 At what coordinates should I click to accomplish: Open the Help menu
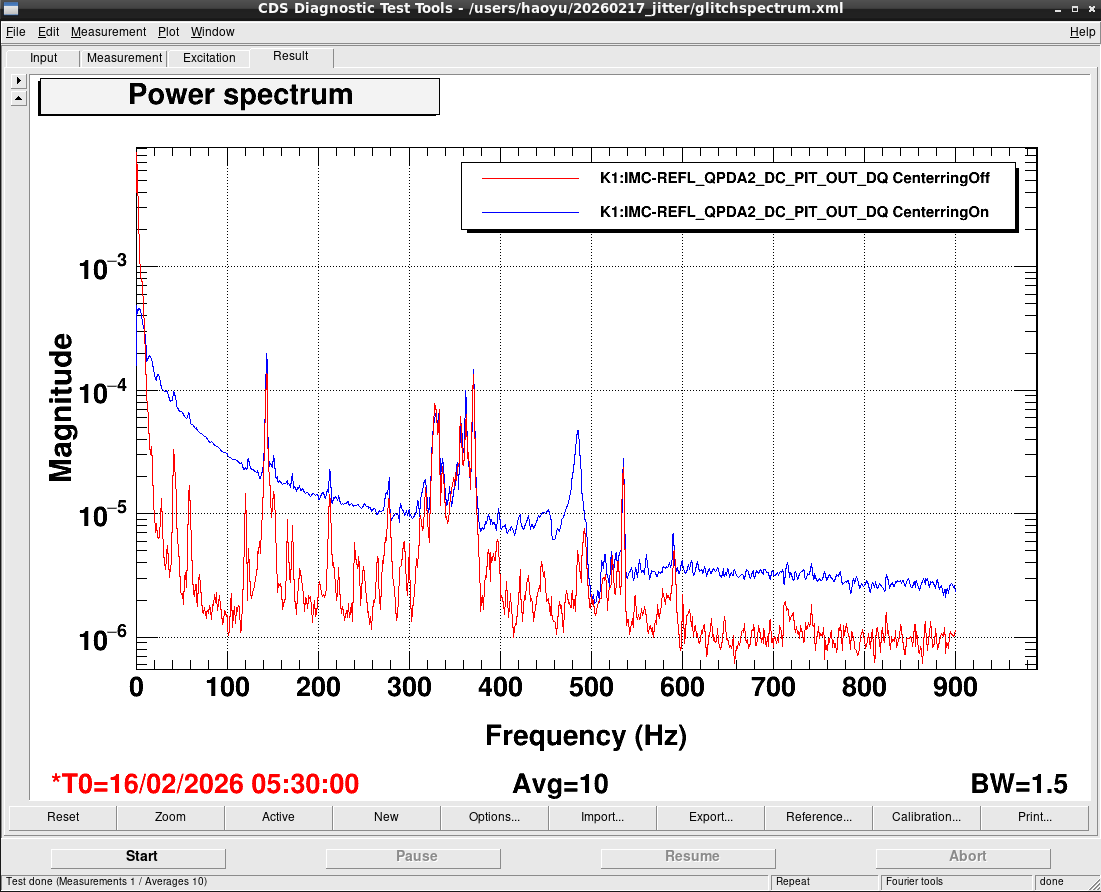pos(1082,32)
